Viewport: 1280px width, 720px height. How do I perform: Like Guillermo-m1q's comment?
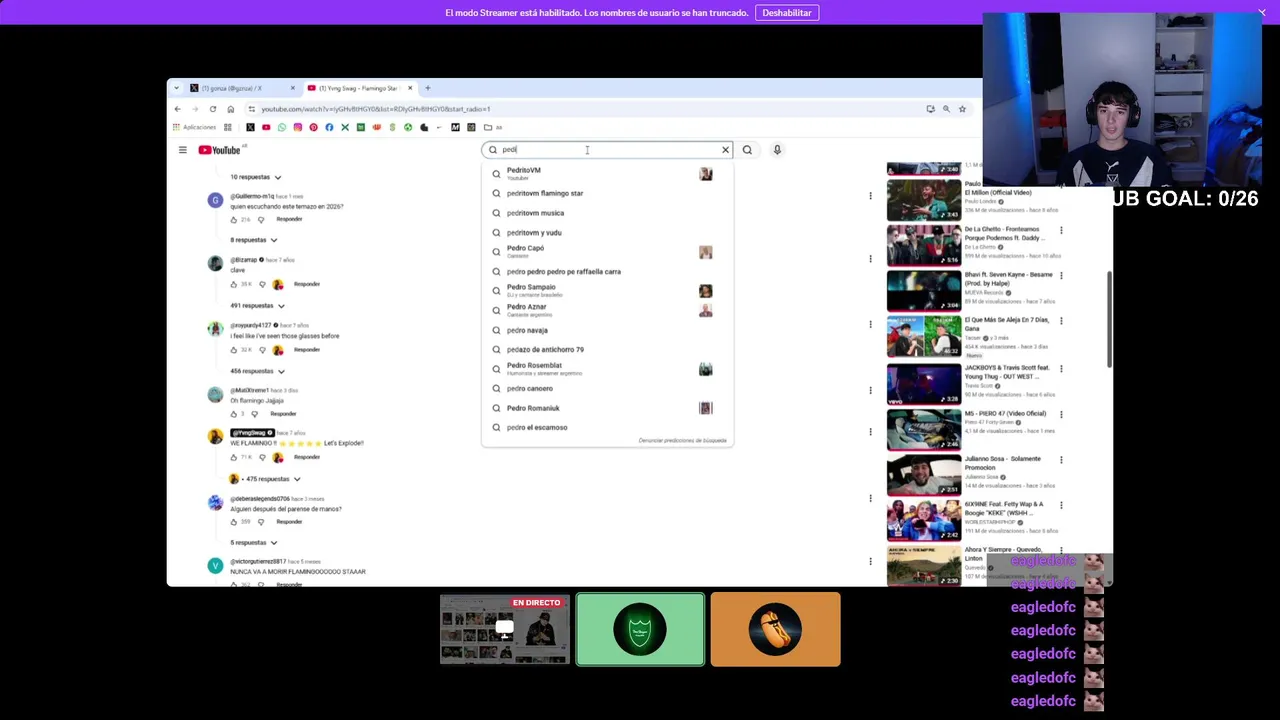pos(234,219)
